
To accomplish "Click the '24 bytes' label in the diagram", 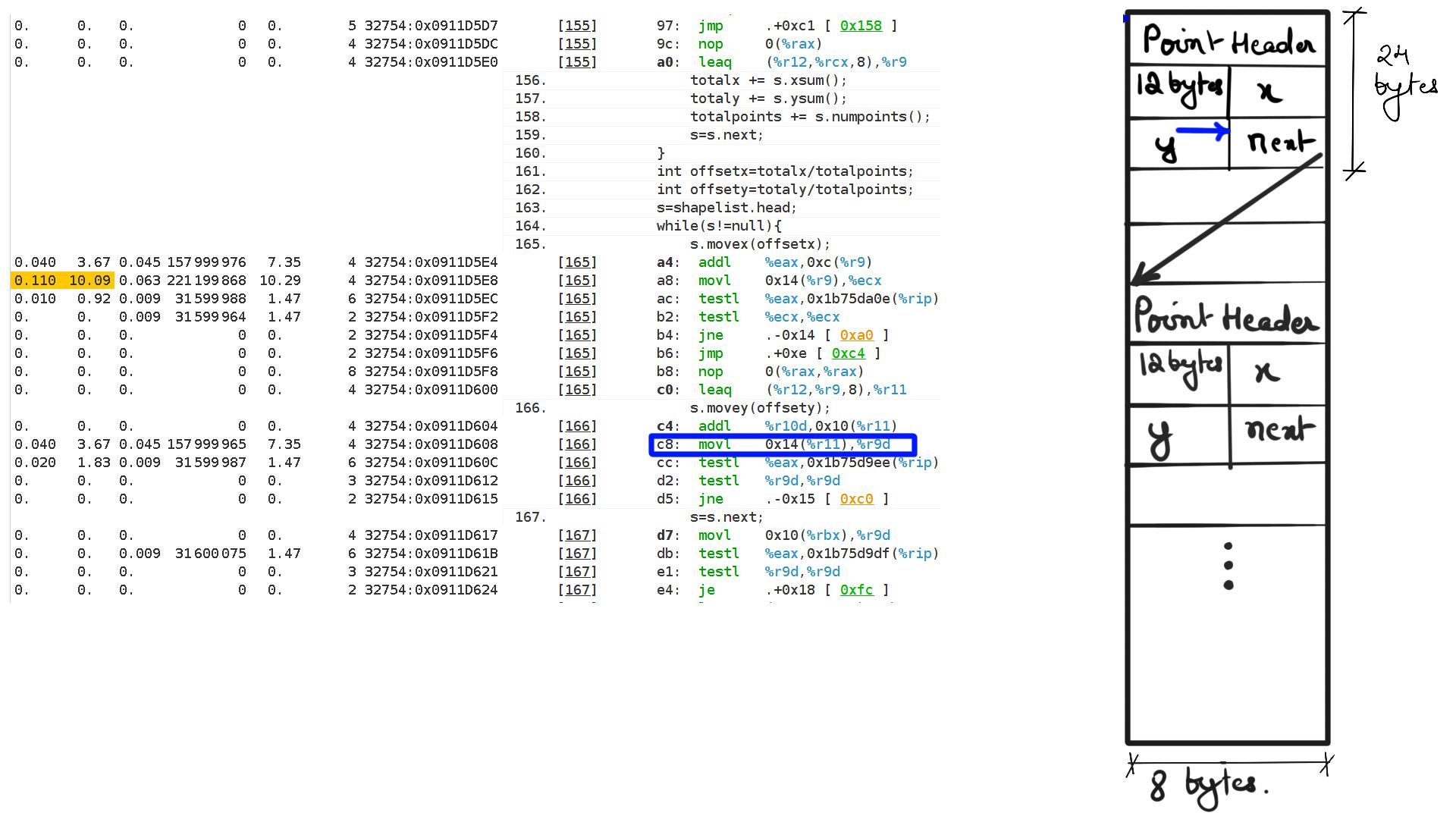I will 1405,82.
